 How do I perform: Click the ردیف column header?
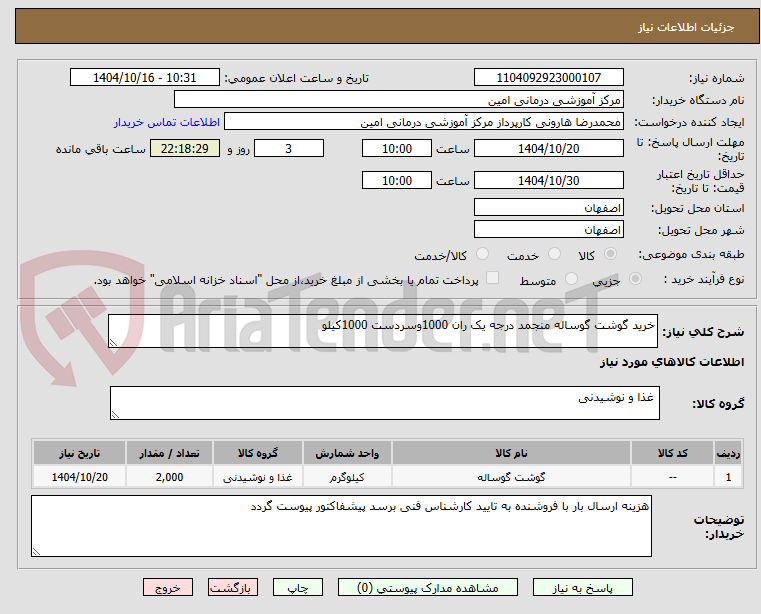(x=728, y=453)
